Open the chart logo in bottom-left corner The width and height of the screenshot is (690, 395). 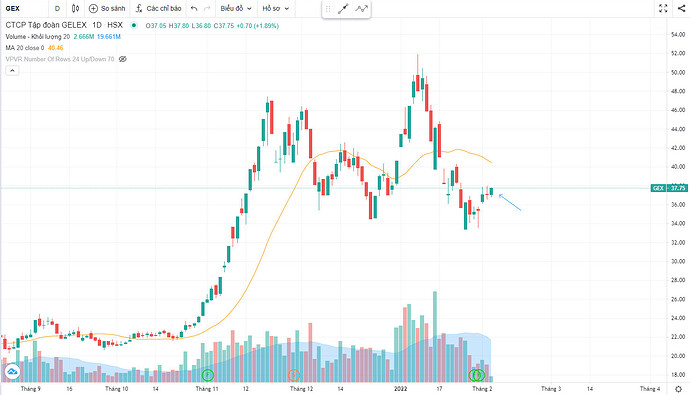click(x=12, y=372)
